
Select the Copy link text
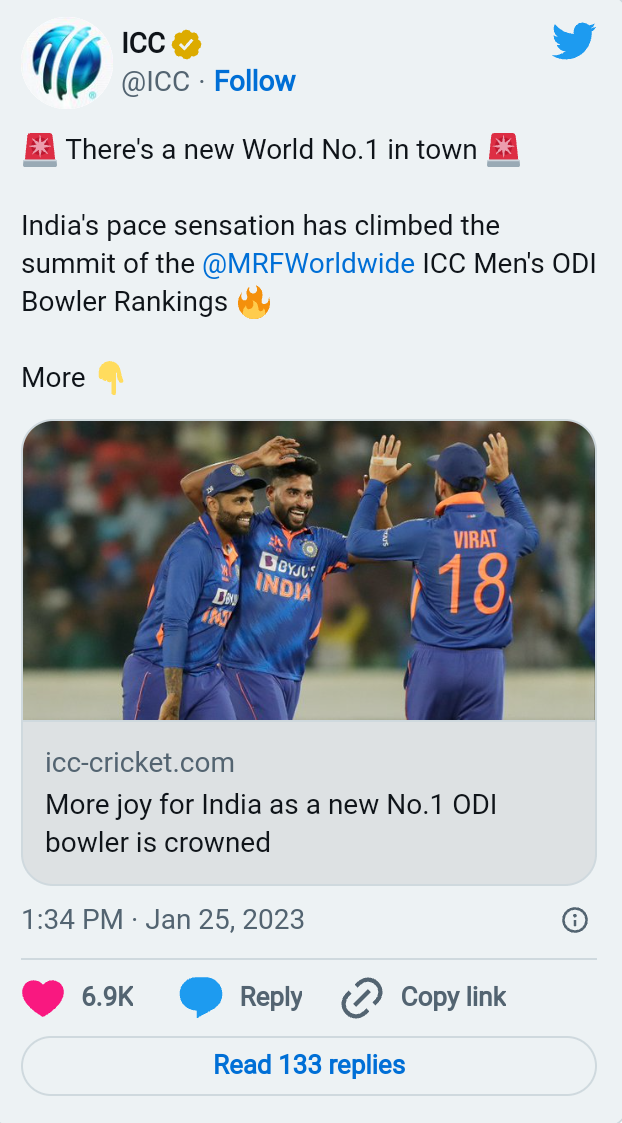[x=454, y=997]
